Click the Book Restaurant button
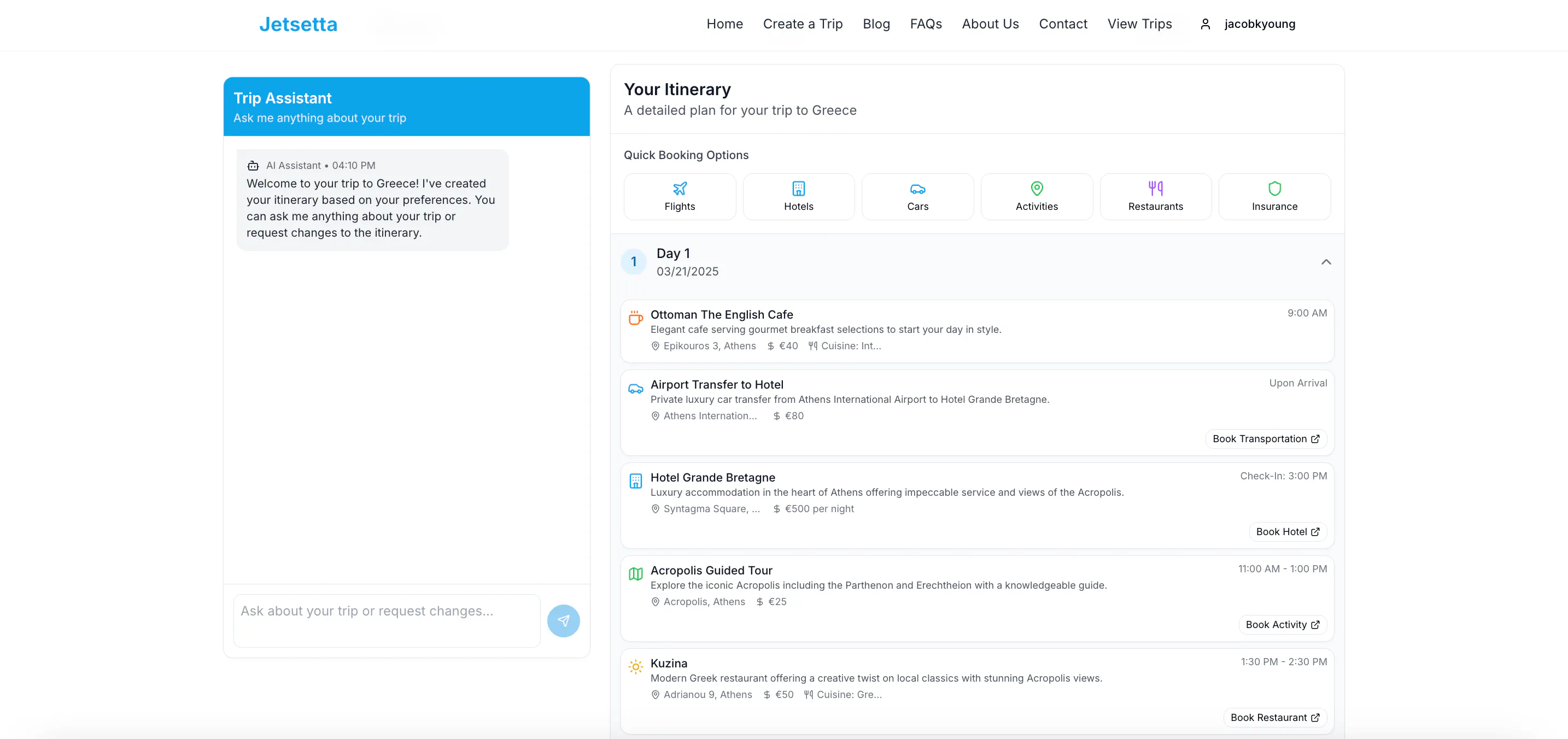This screenshot has width=1568, height=739. 1274,717
